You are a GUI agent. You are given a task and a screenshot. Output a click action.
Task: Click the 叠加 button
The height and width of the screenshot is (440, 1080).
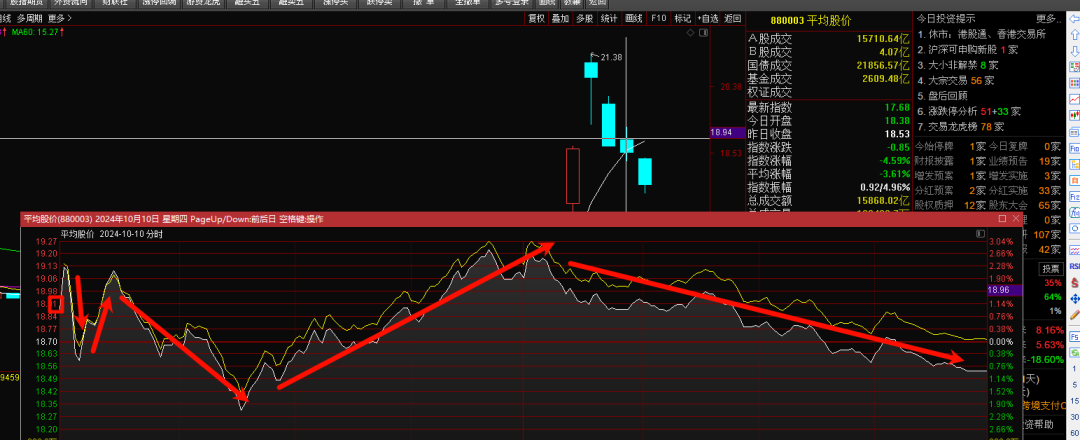[x=560, y=19]
